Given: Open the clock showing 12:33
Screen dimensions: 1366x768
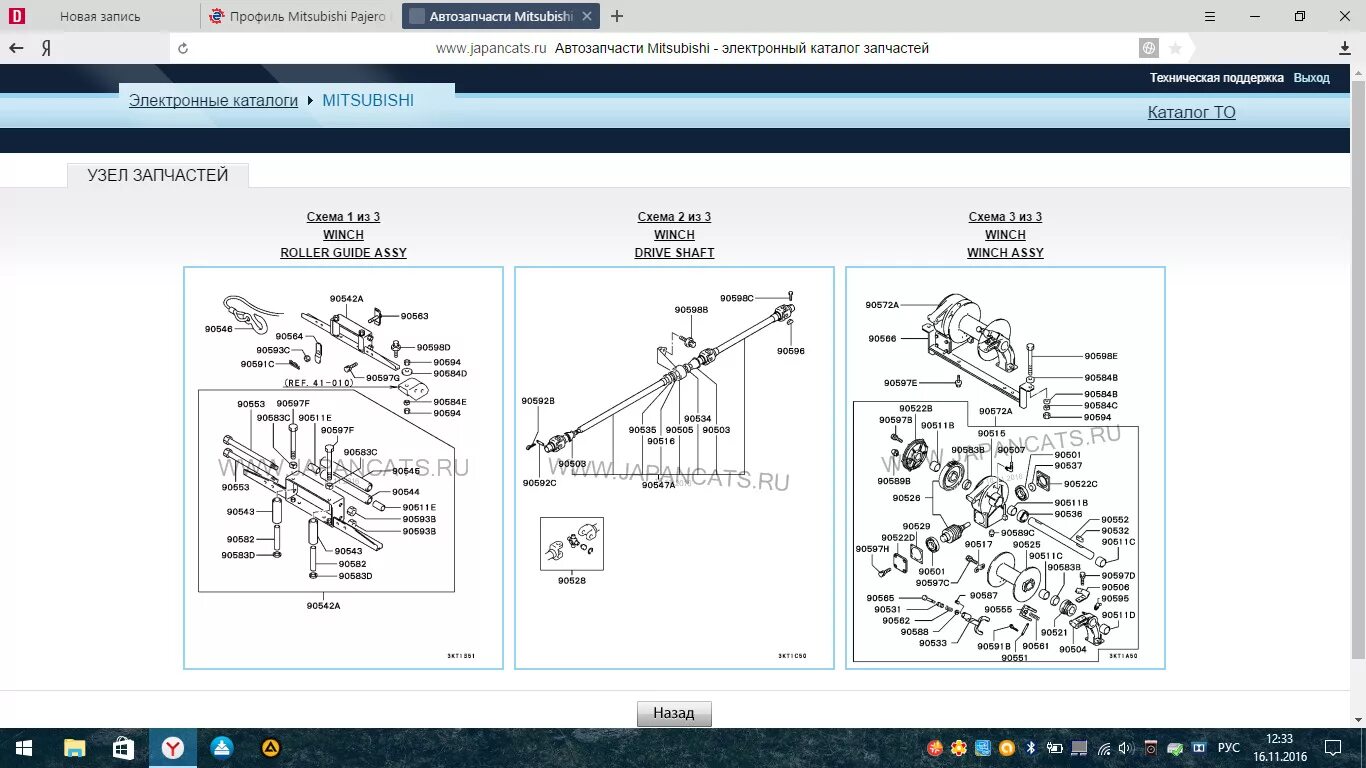Looking at the screenshot, I should pyautogui.click(x=1280, y=748).
